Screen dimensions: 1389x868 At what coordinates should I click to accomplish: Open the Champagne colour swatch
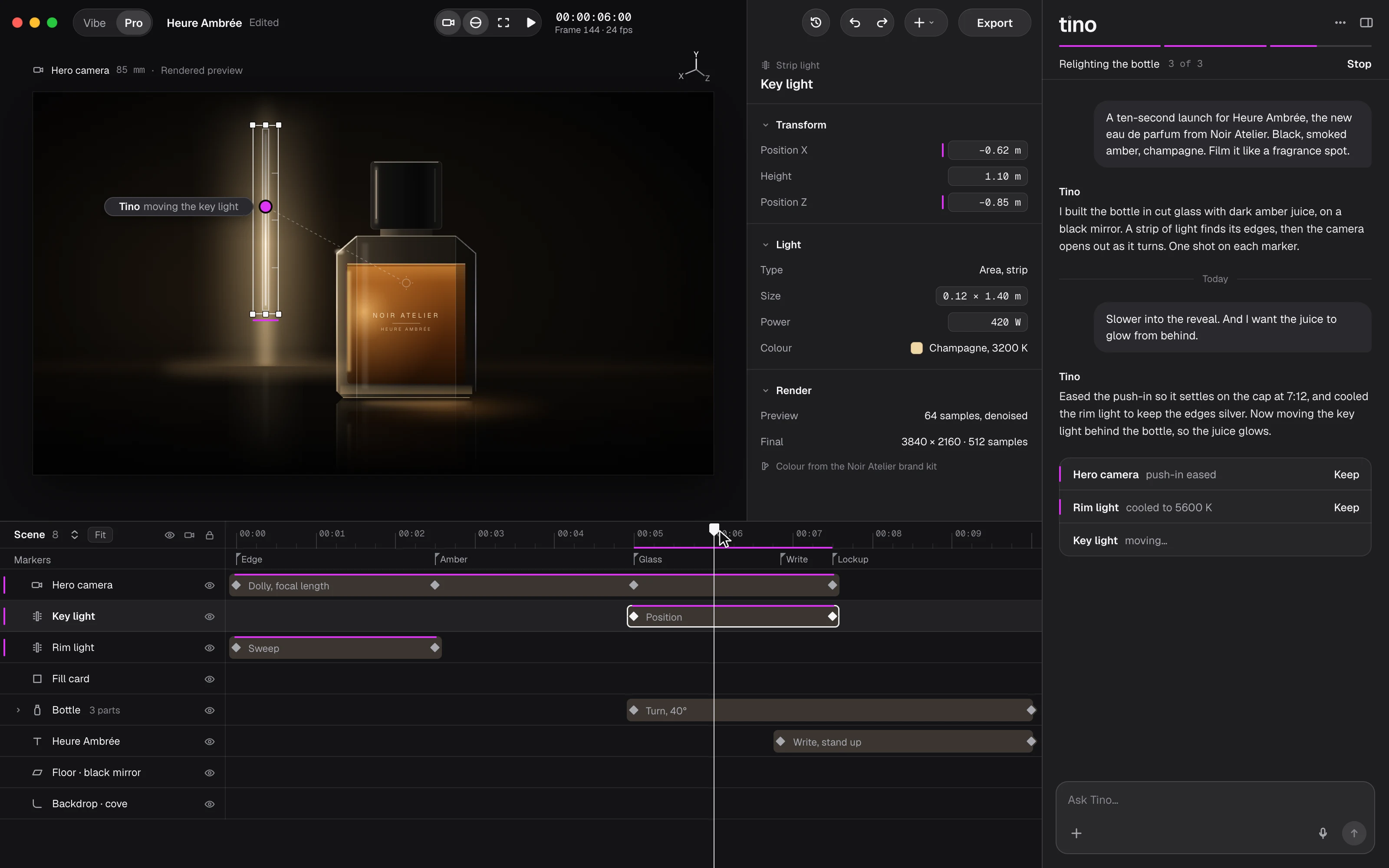(917, 348)
